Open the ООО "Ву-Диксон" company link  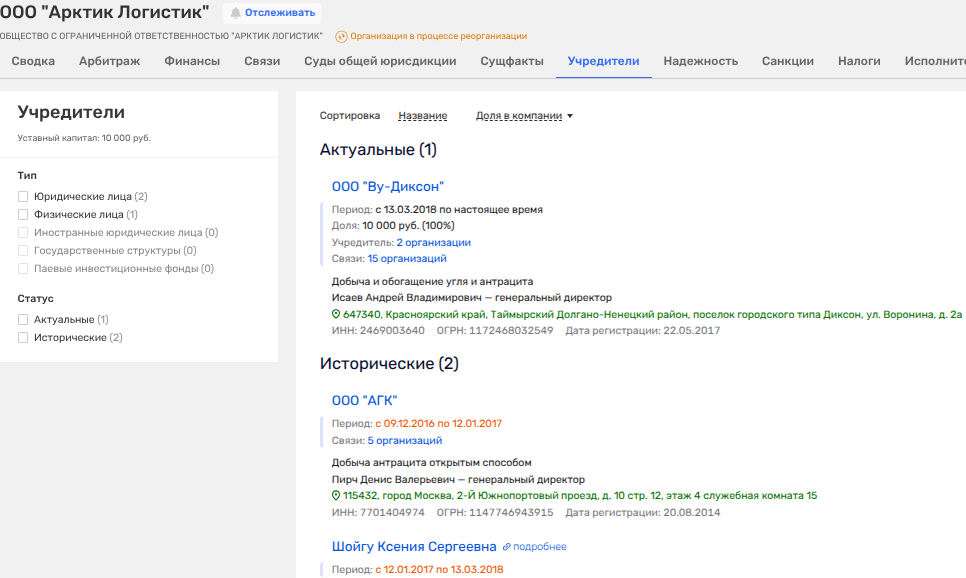click(x=387, y=187)
